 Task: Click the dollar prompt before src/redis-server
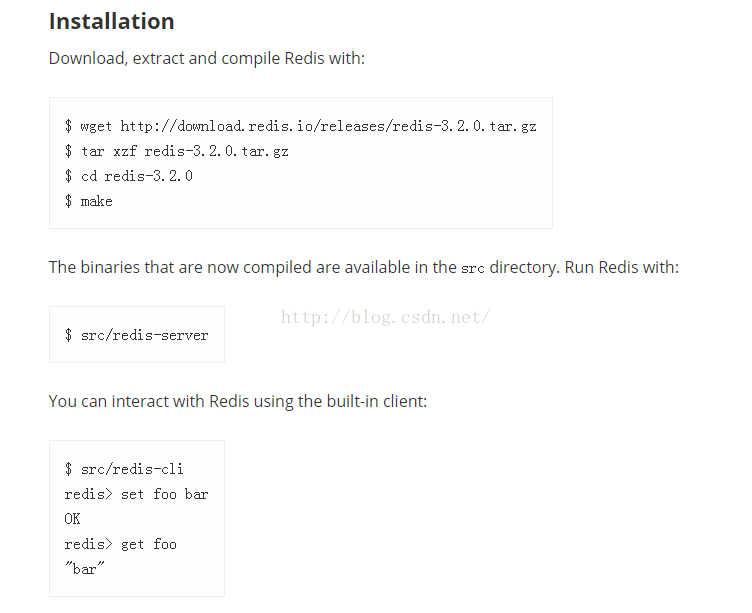(69, 335)
